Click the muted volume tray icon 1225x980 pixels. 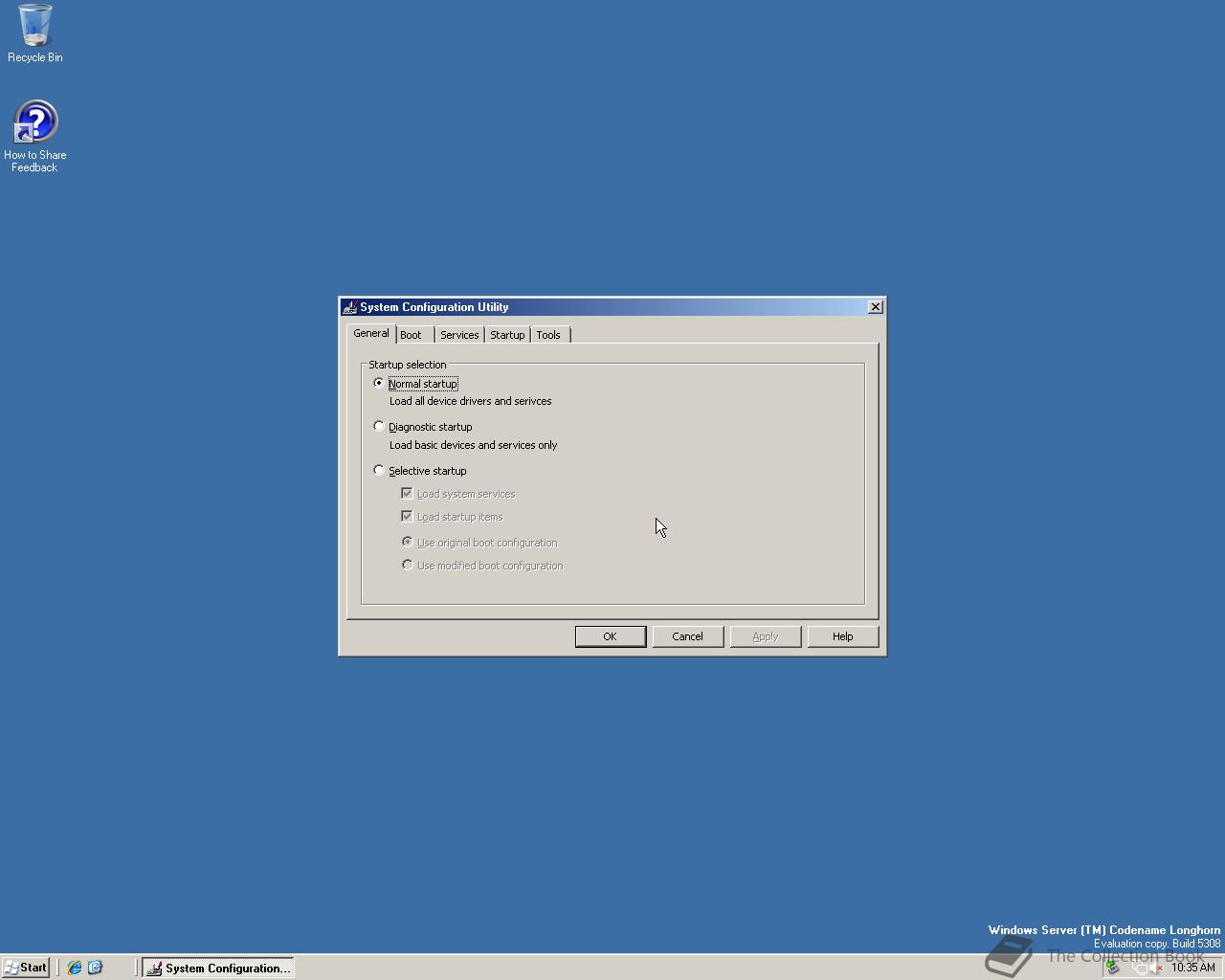1157,968
